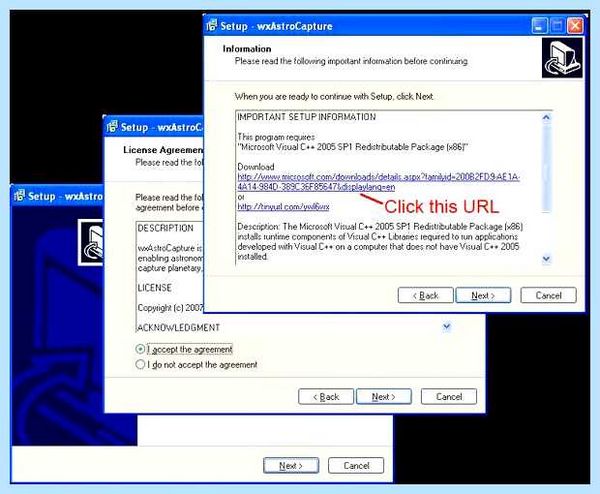The width and height of the screenshot is (600, 494).
Task: Click Cancel in the Information setup window
Action: click(548, 295)
